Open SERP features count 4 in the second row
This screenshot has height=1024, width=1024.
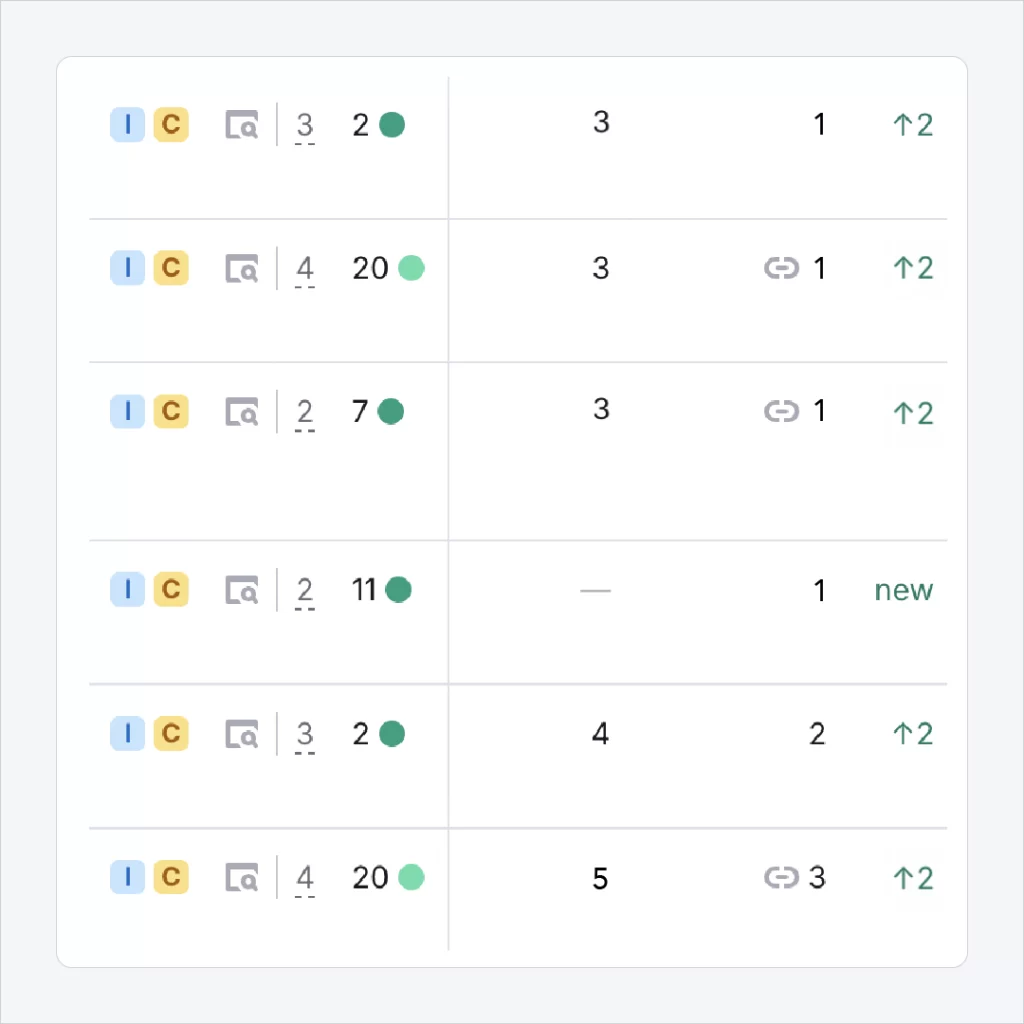click(x=305, y=270)
